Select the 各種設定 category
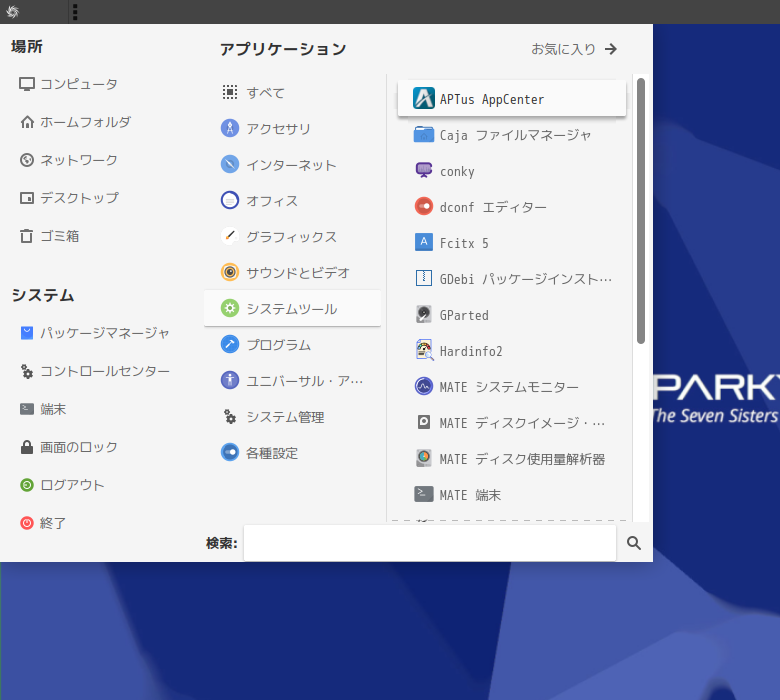Viewport: 780px width, 700px height. coord(292,453)
